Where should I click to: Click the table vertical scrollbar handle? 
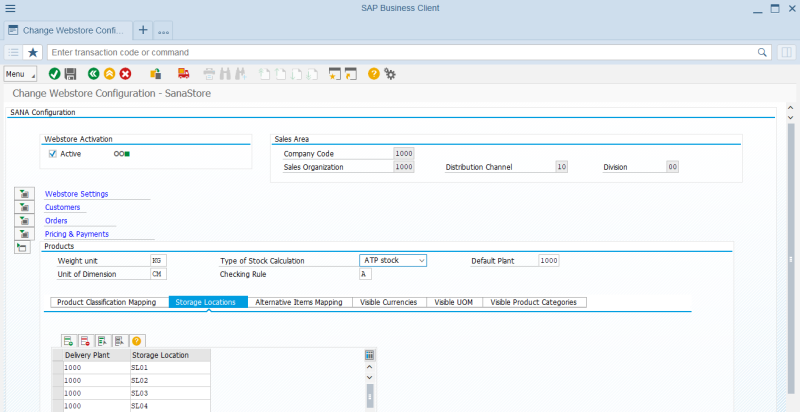coord(370,397)
